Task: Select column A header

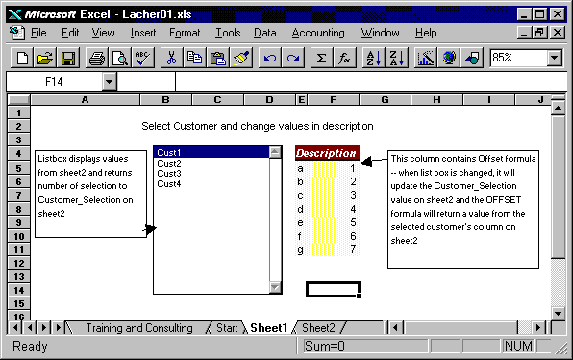Action: coord(85,100)
